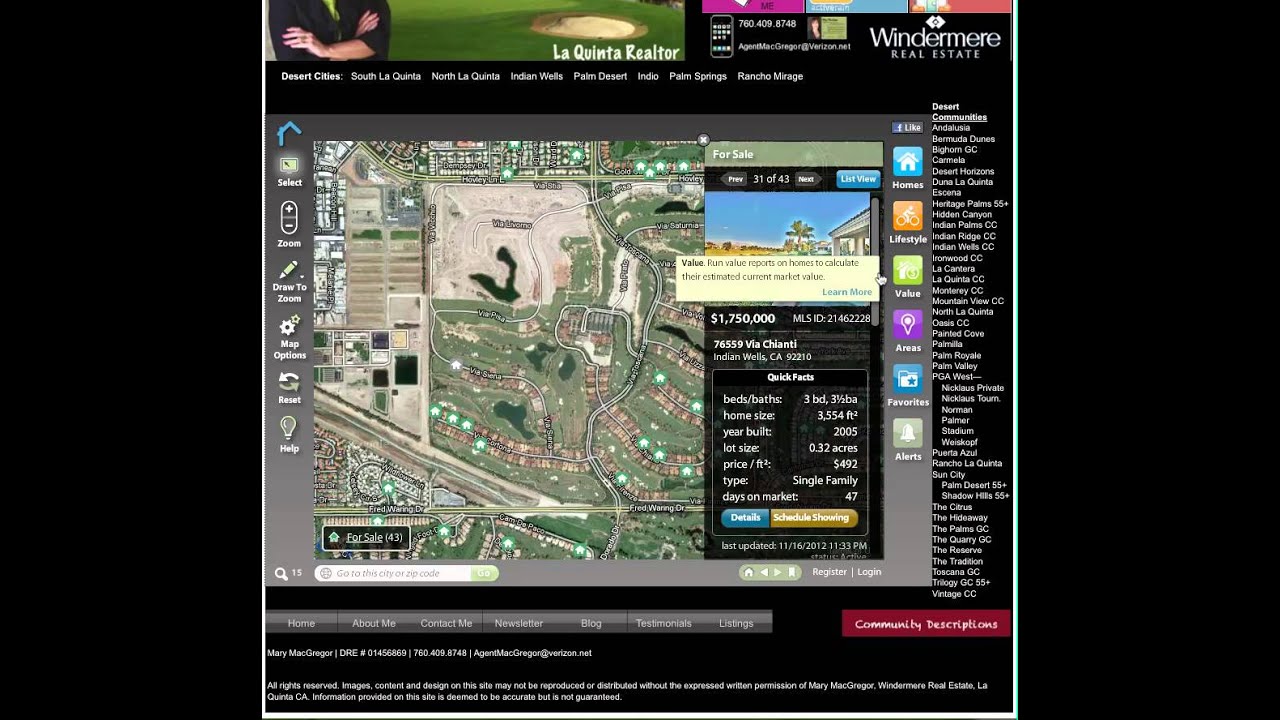Open Rancho Mirage city link
Screen dimensions: 1280x720
click(x=770, y=76)
